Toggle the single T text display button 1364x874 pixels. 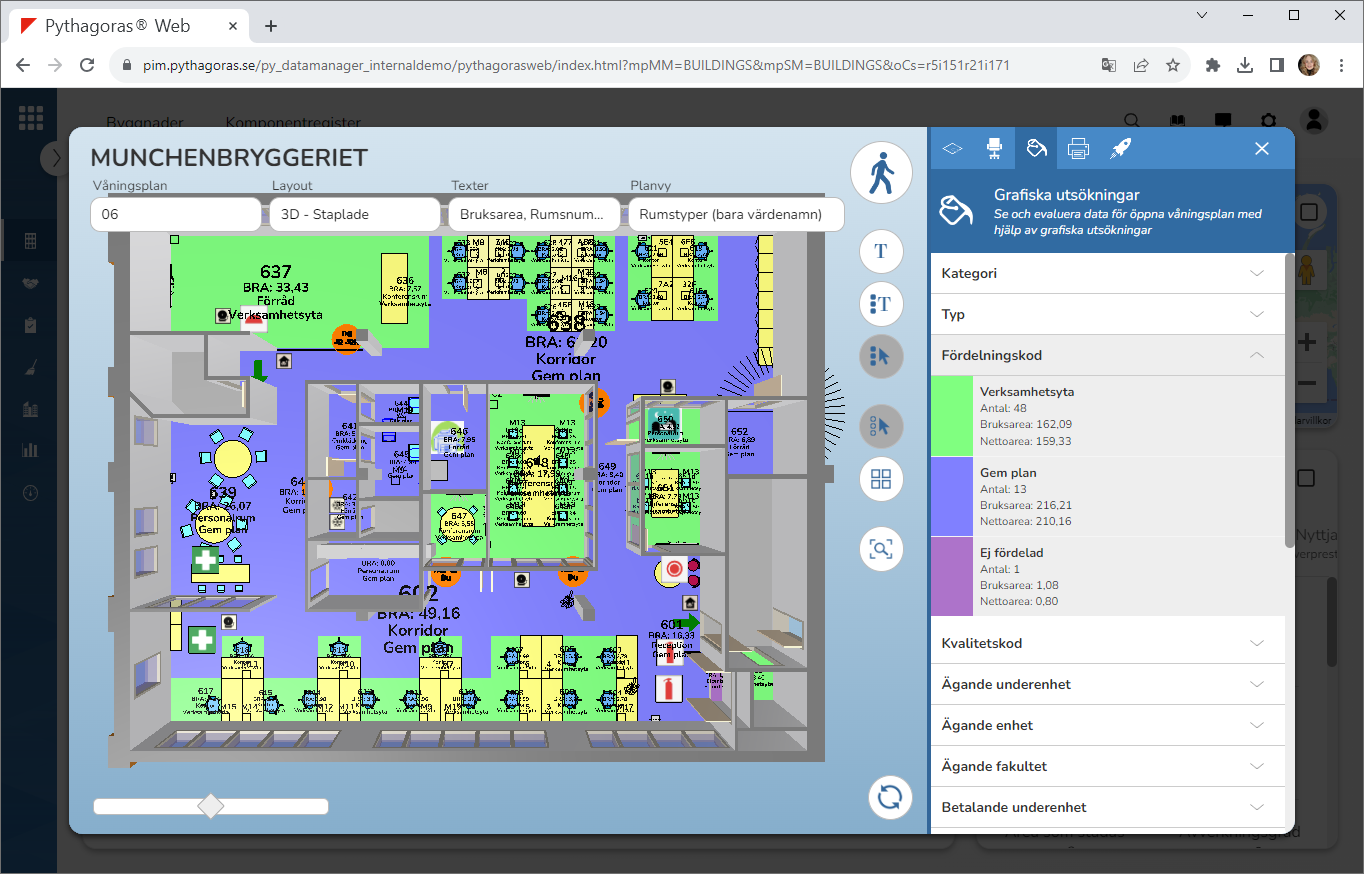pos(881,251)
